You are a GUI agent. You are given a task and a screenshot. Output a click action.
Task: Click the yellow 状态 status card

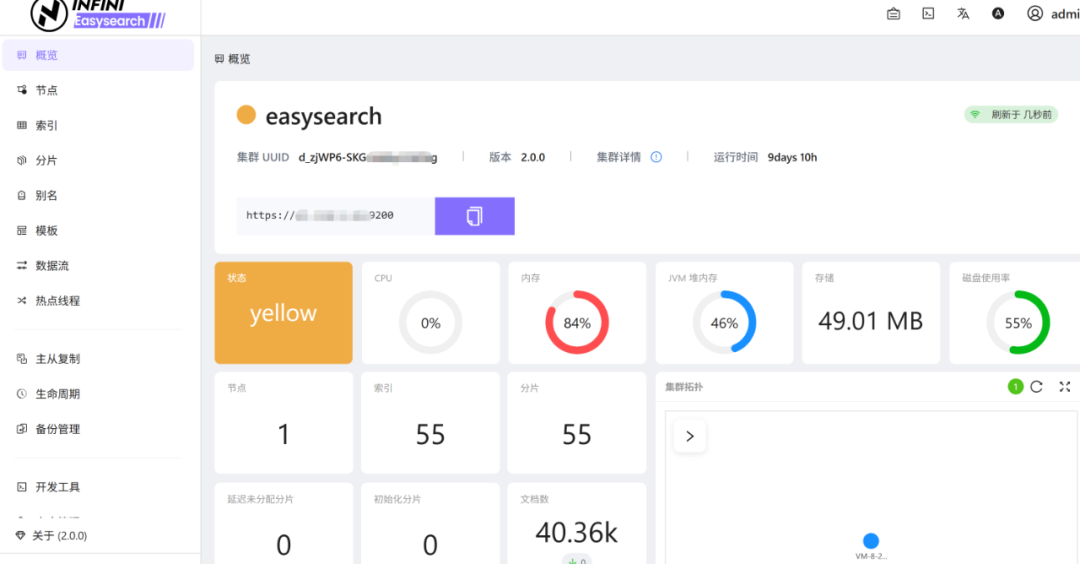pos(283,313)
